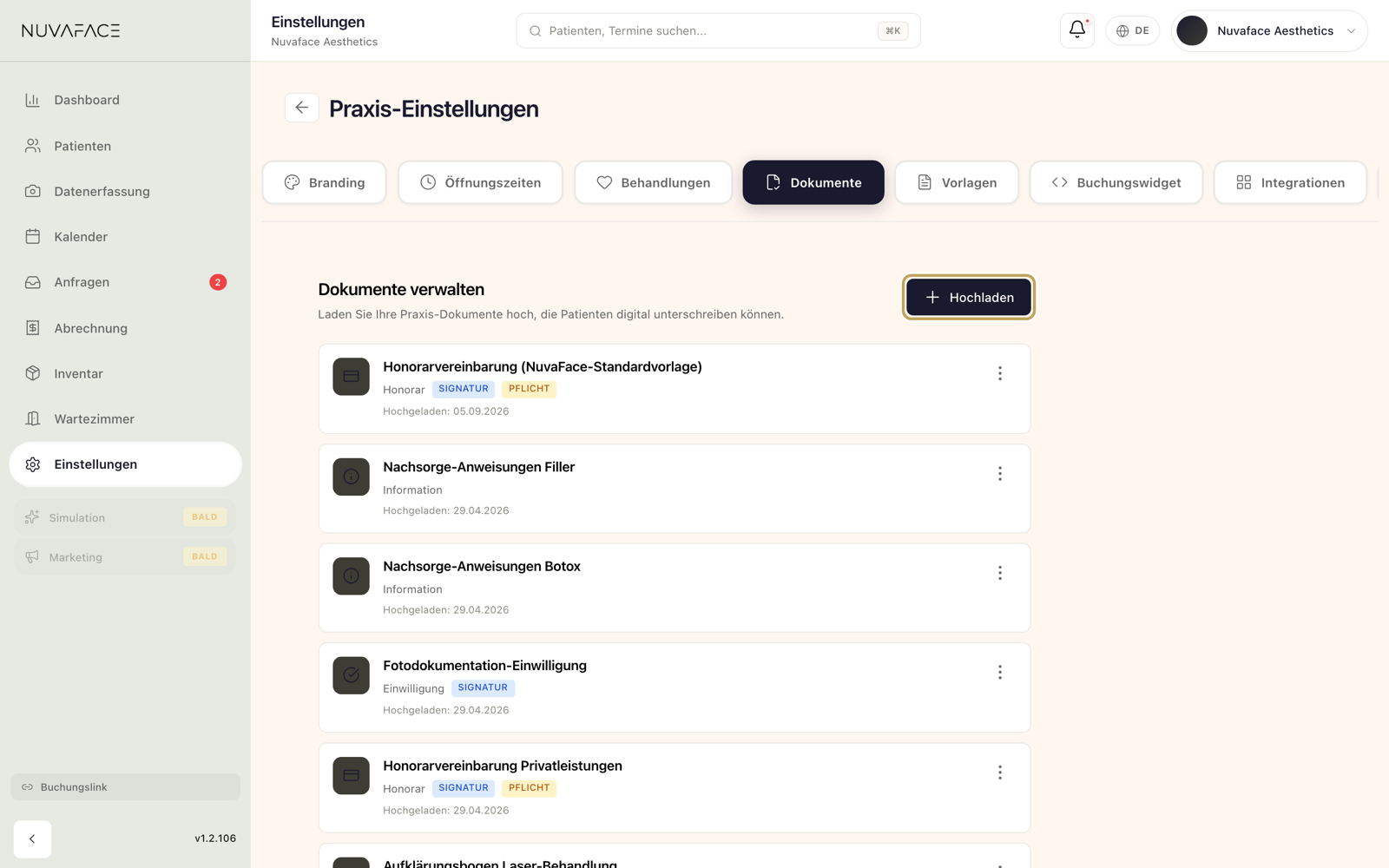Open the Wartezimmer section
The height and width of the screenshot is (868, 1389).
point(125,418)
